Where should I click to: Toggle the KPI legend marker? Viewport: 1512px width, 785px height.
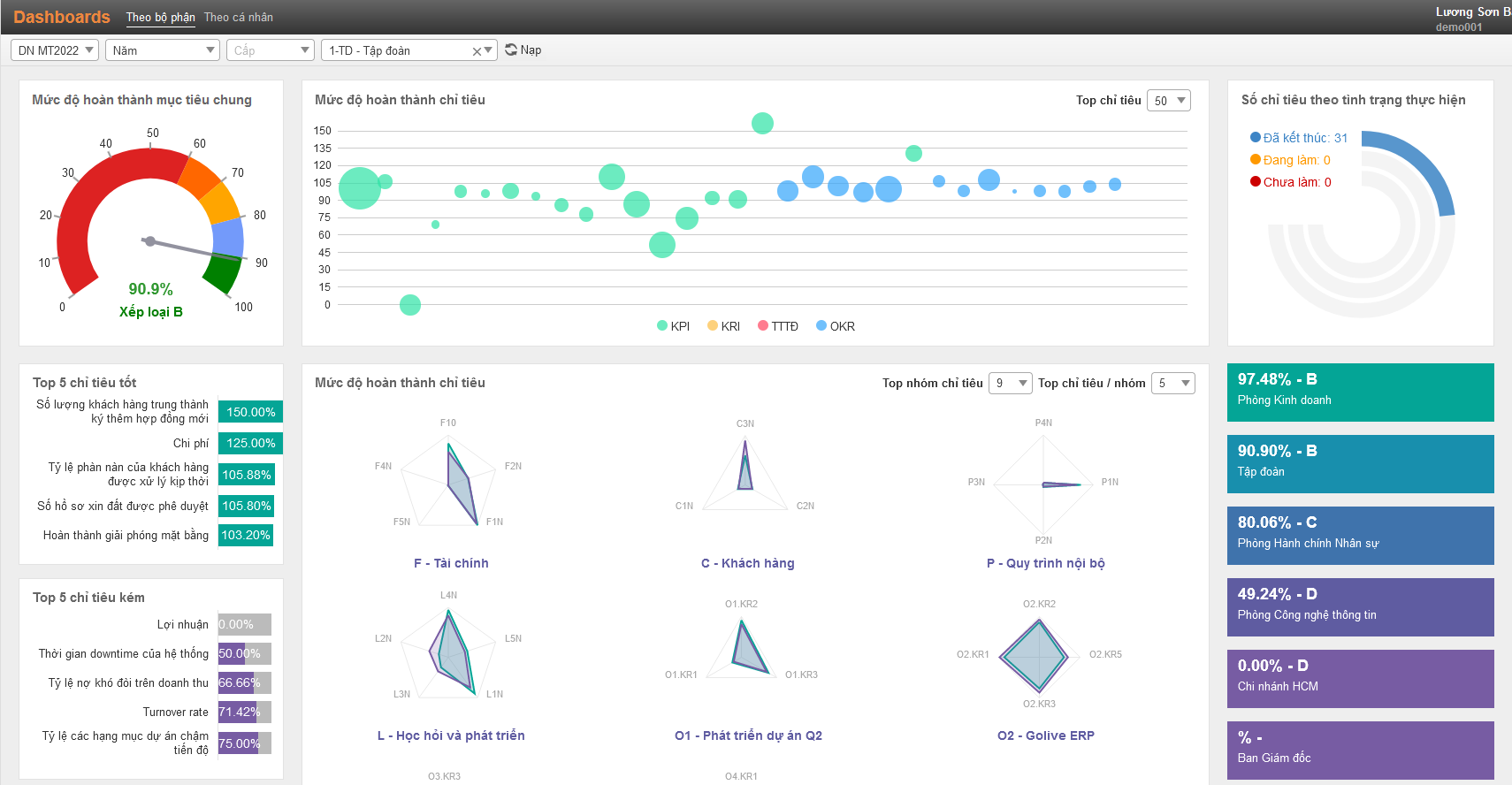click(x=662, y=325)
